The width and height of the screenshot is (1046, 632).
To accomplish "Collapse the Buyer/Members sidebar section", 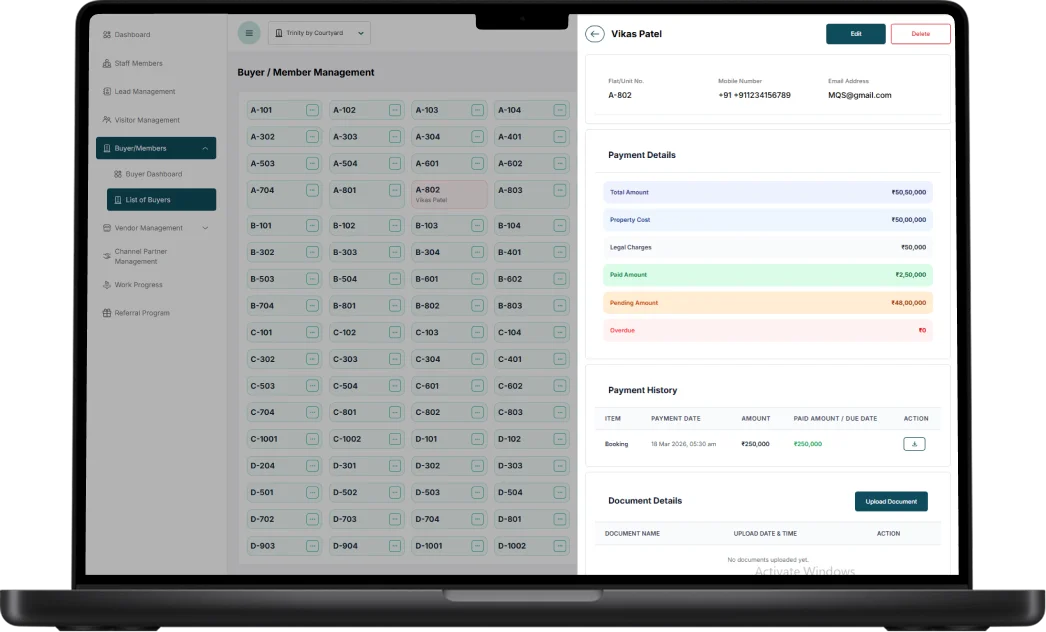I will (x=205, y=148).
